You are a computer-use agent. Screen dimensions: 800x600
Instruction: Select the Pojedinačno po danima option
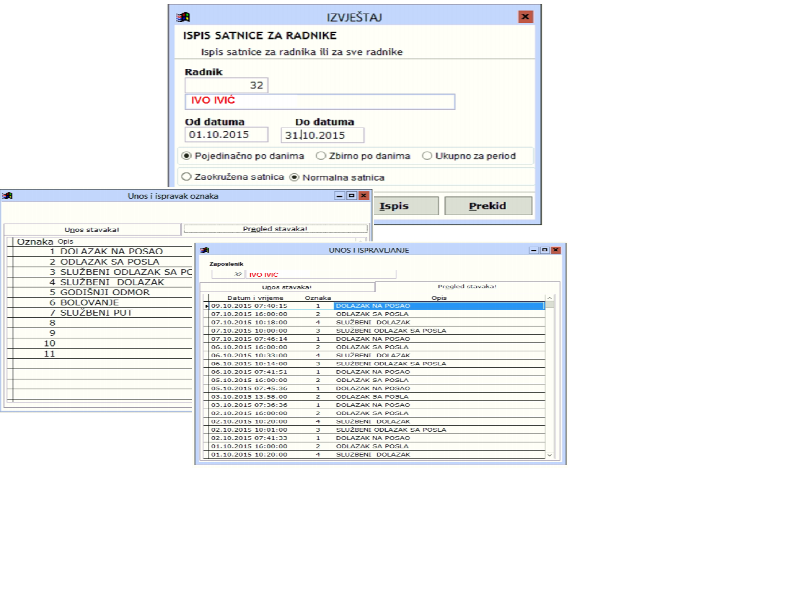coord(187,156)
